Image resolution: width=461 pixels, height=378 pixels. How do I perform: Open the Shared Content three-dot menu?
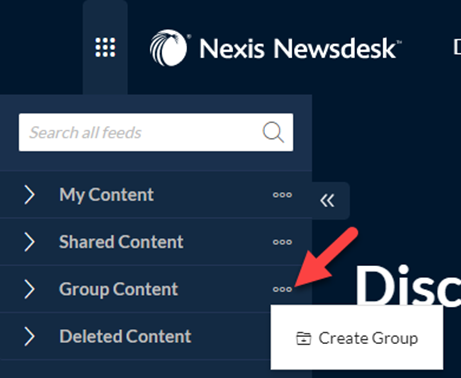[282, 242]
